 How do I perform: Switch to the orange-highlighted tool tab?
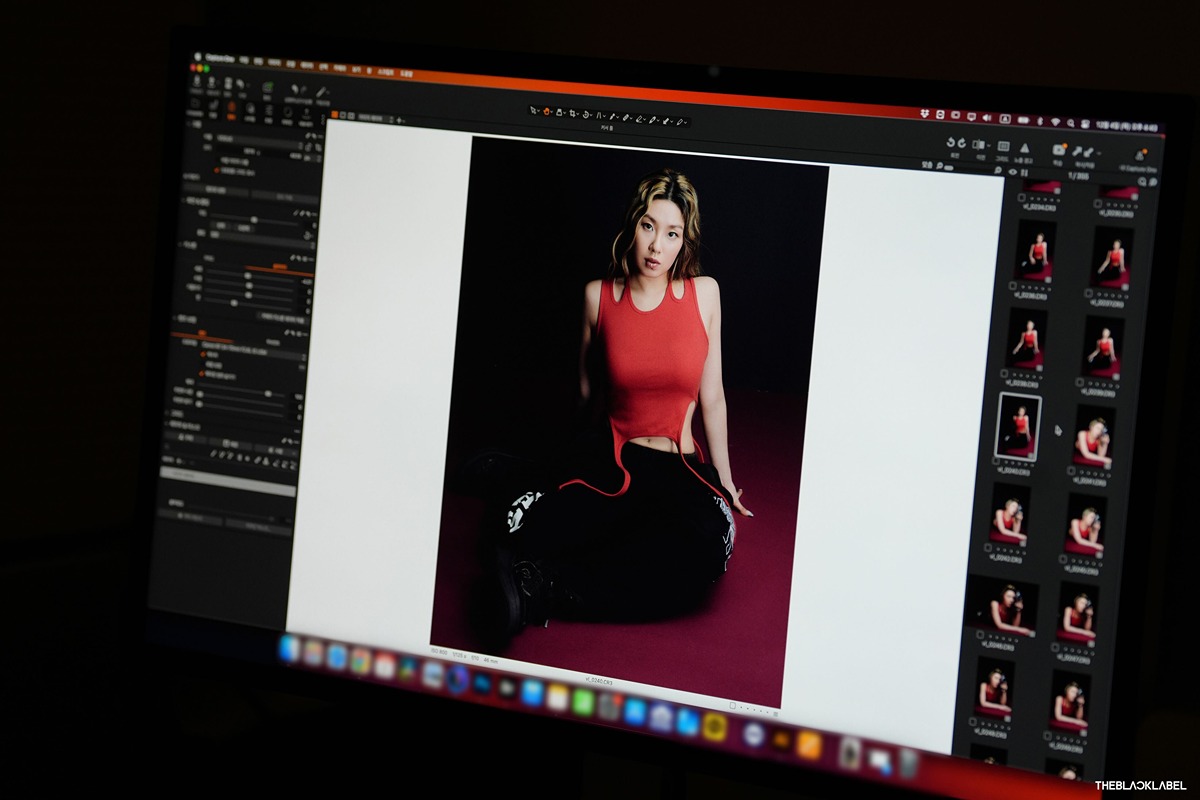[231, 106]
